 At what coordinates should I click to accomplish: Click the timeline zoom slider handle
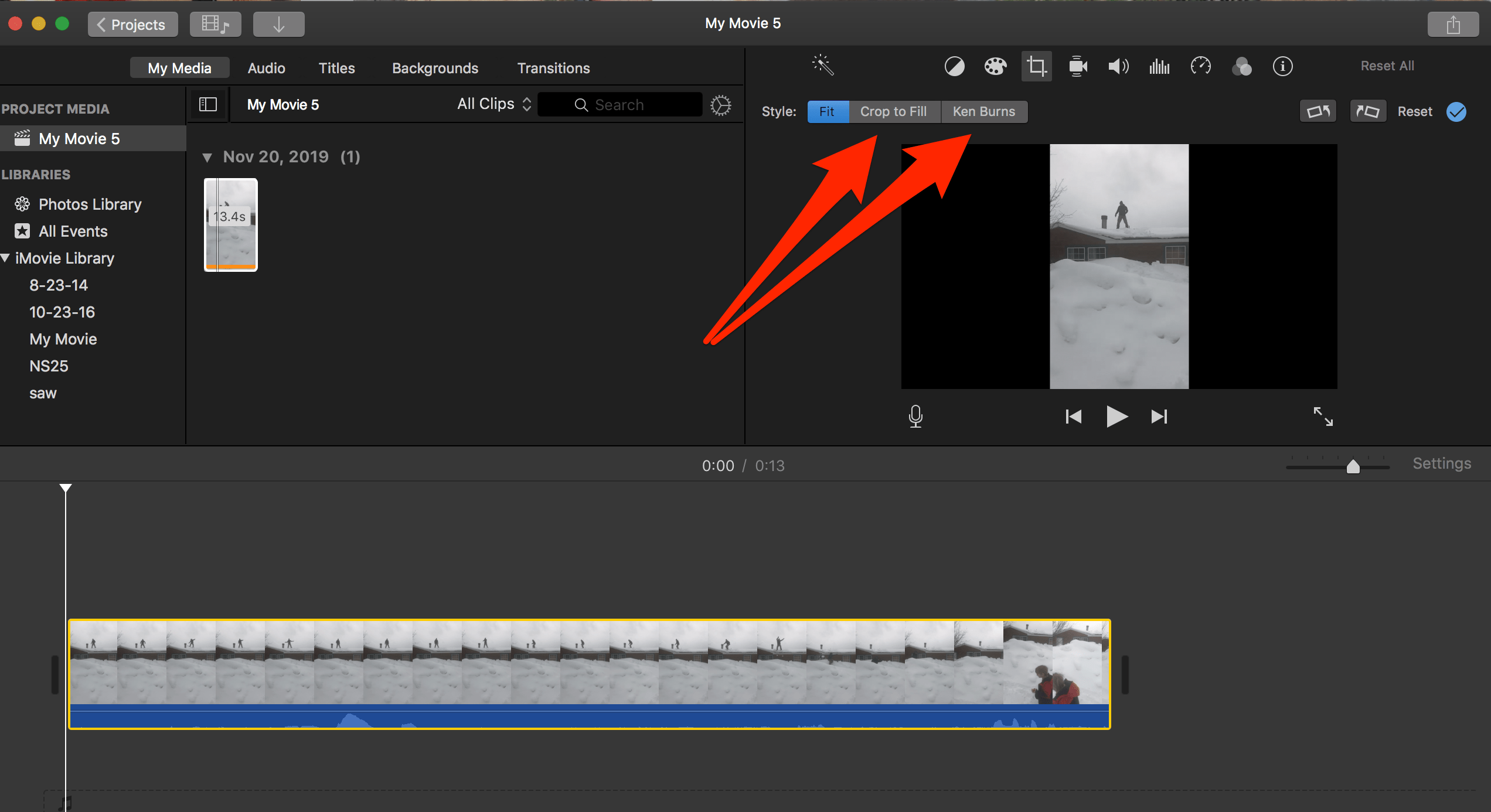click(x=1353, y=466)
